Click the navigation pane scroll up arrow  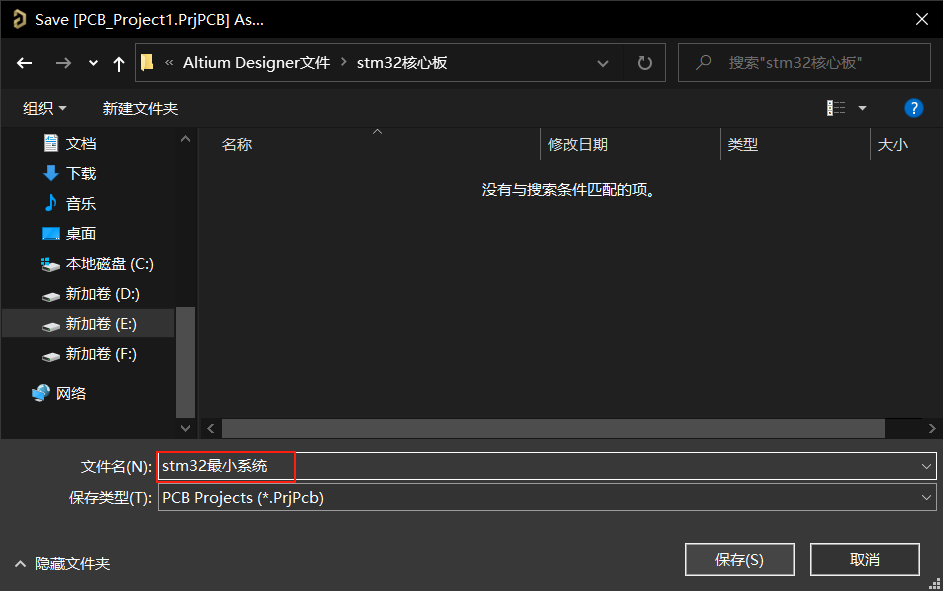click(x=185, y=139)
